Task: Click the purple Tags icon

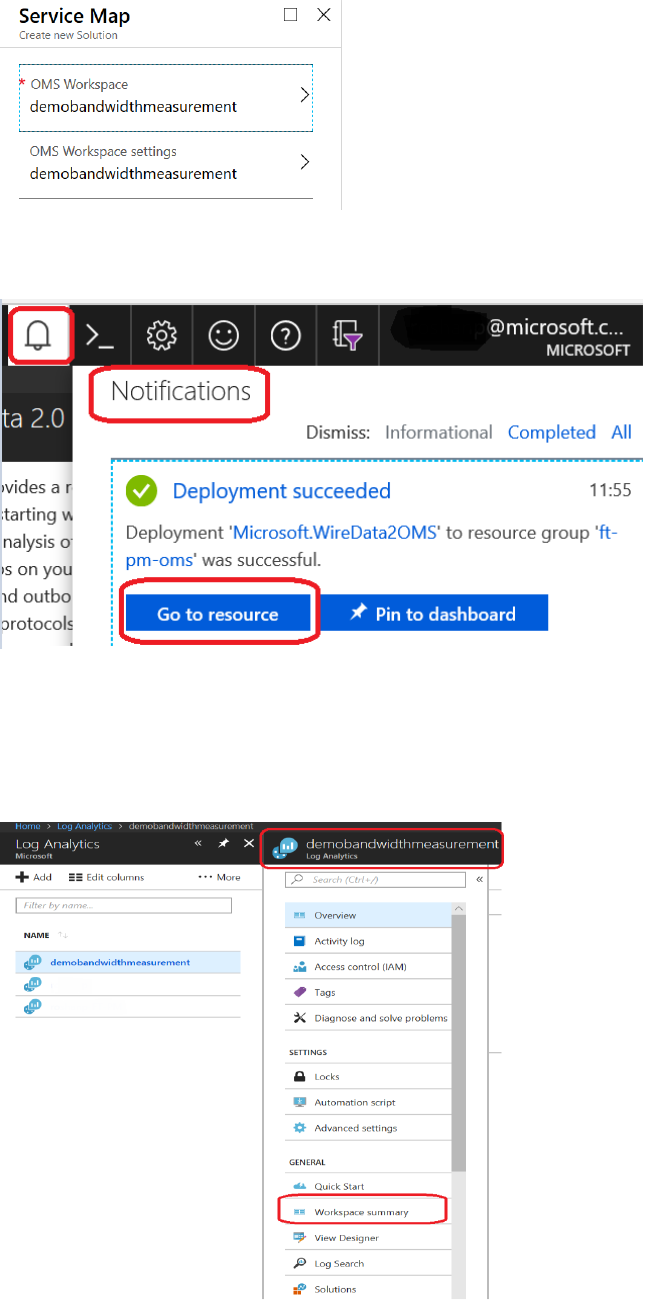Action: coord(299,992)
